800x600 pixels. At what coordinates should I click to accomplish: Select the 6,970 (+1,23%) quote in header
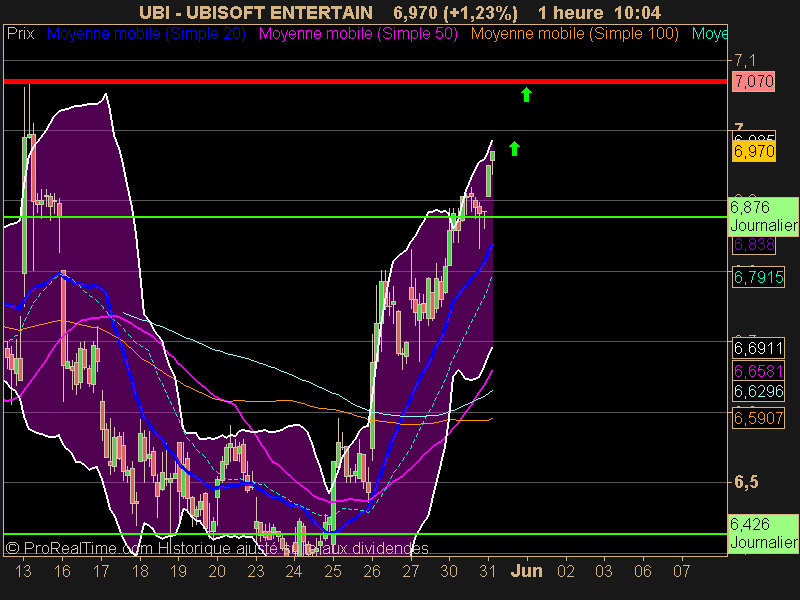tap(456, 13)
